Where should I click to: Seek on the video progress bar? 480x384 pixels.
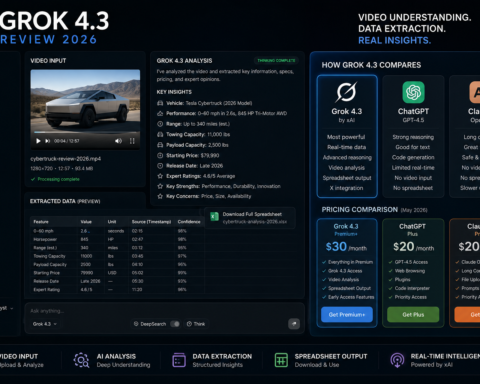tap(85, 133)
